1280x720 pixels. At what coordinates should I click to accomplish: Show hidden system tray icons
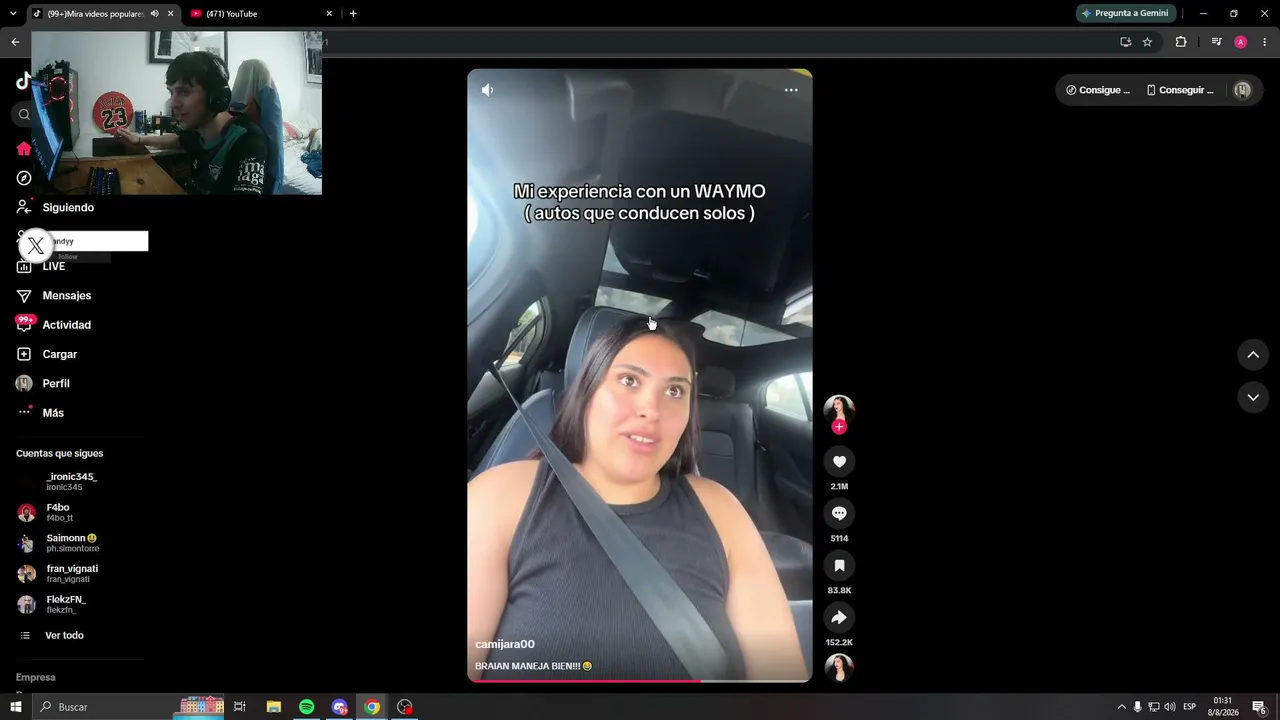pos(1122,707)
